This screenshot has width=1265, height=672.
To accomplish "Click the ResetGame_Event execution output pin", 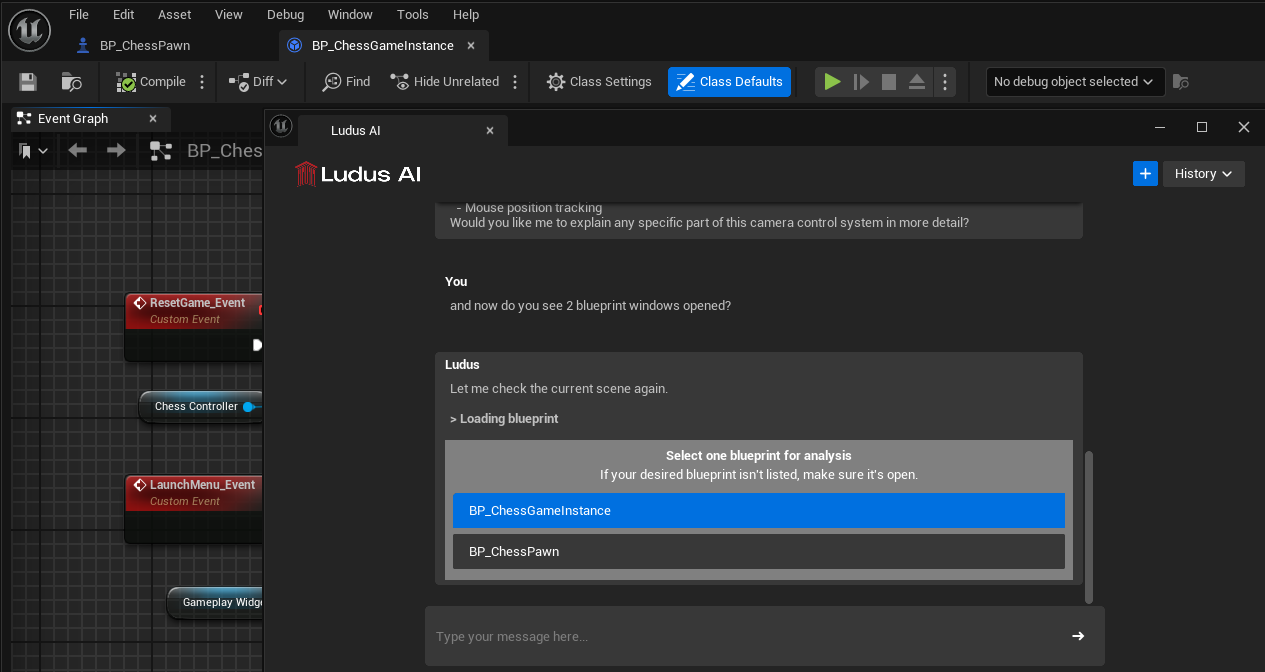I will (257, 345).
